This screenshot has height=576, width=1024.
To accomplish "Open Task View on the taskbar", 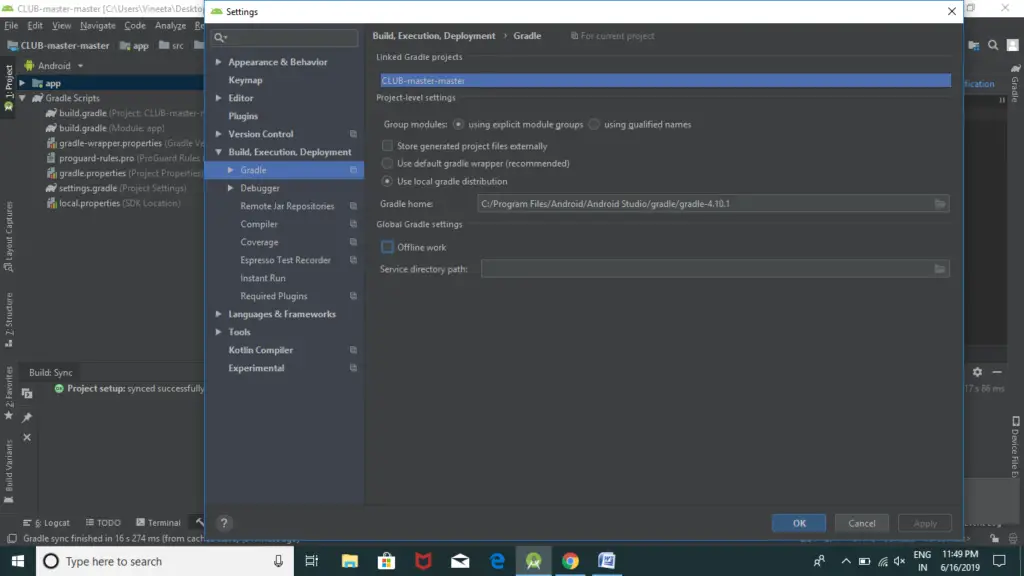I will (312, 561).
